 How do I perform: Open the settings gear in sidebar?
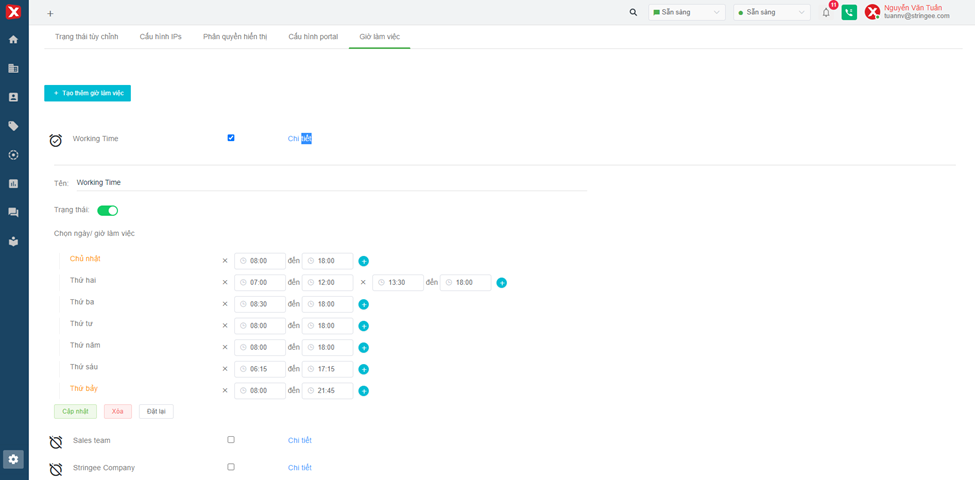(13, 459)
